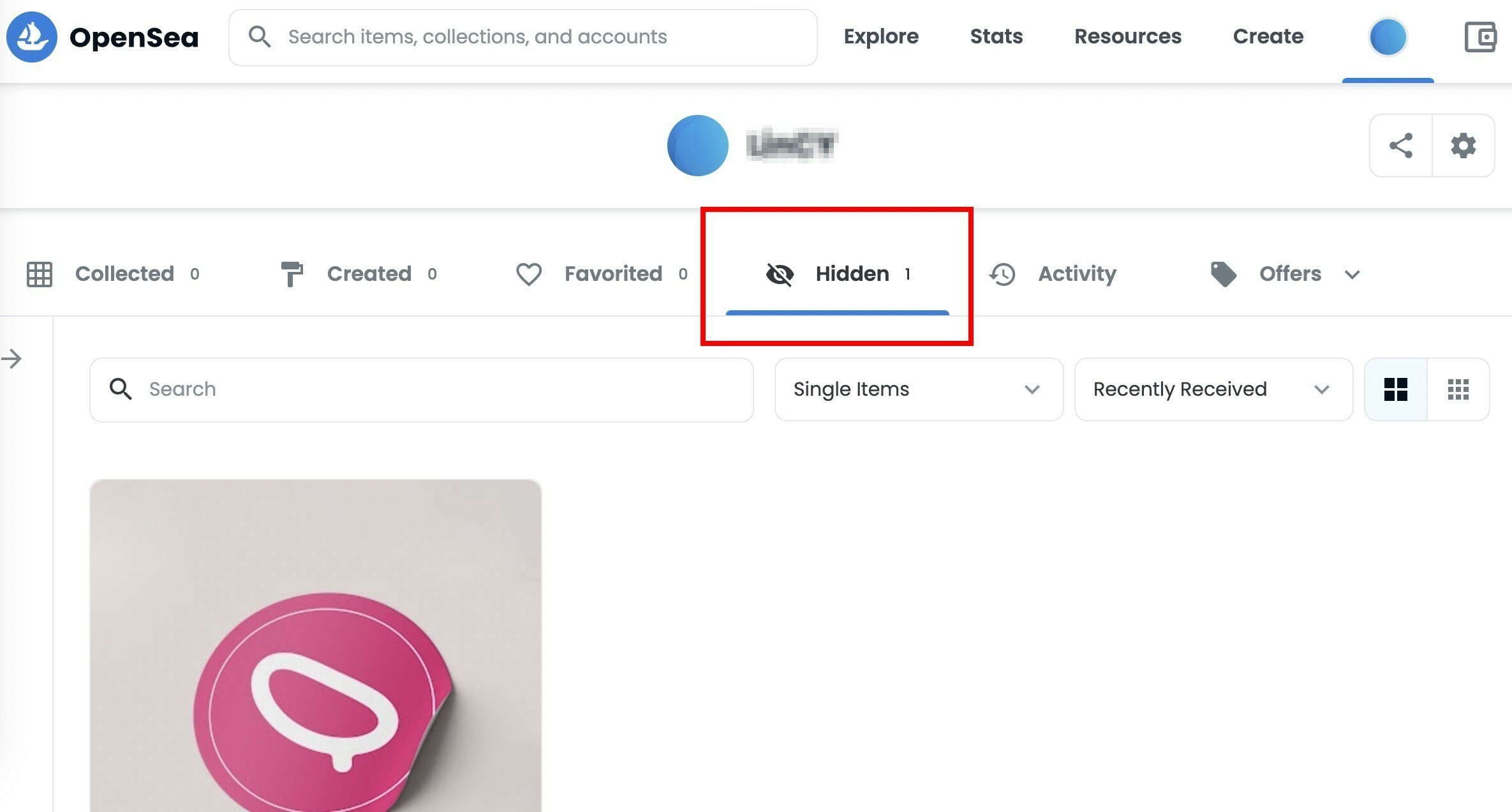
Task: Open the wallet icon in header
Action: coord(1480,37)
